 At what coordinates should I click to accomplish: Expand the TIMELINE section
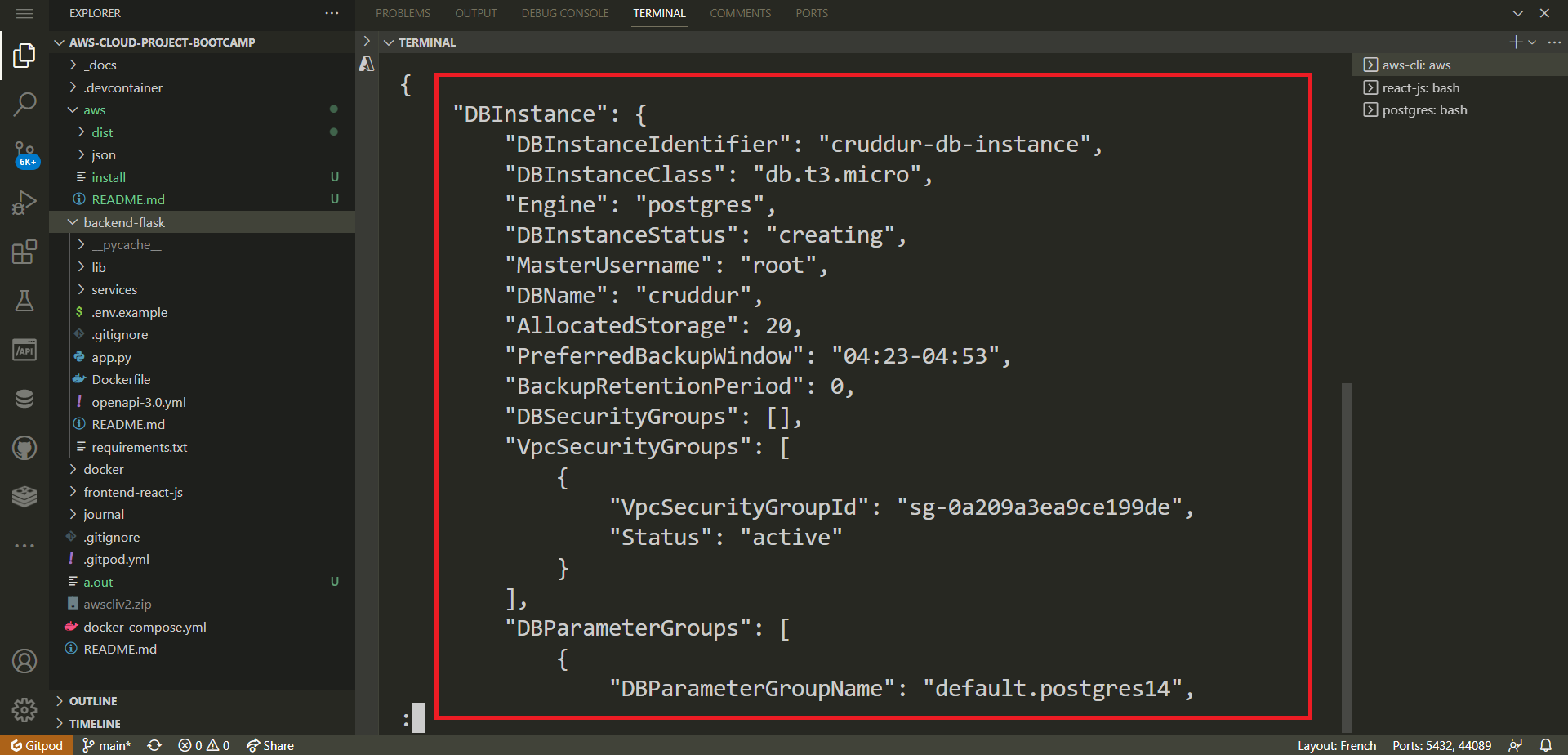(203, 724)
